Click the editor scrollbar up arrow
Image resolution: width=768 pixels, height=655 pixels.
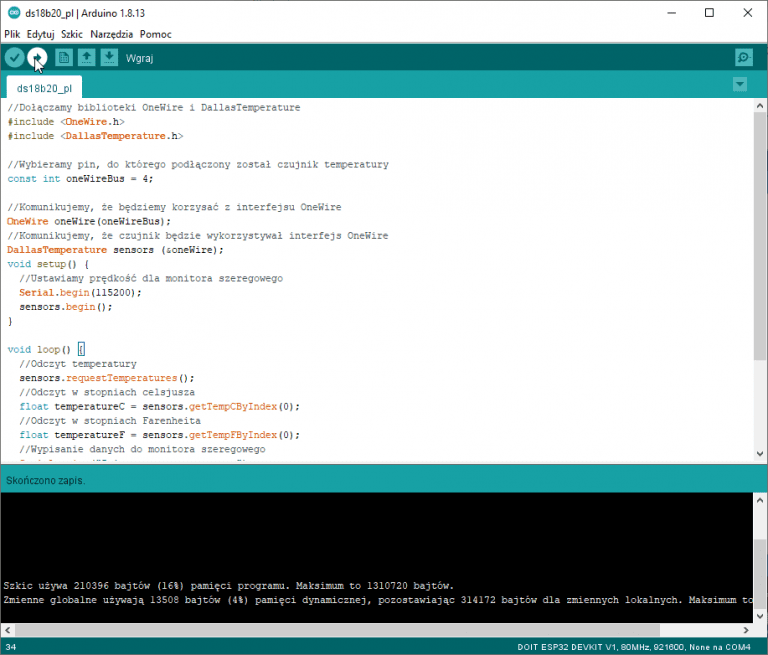click(760, 105)
